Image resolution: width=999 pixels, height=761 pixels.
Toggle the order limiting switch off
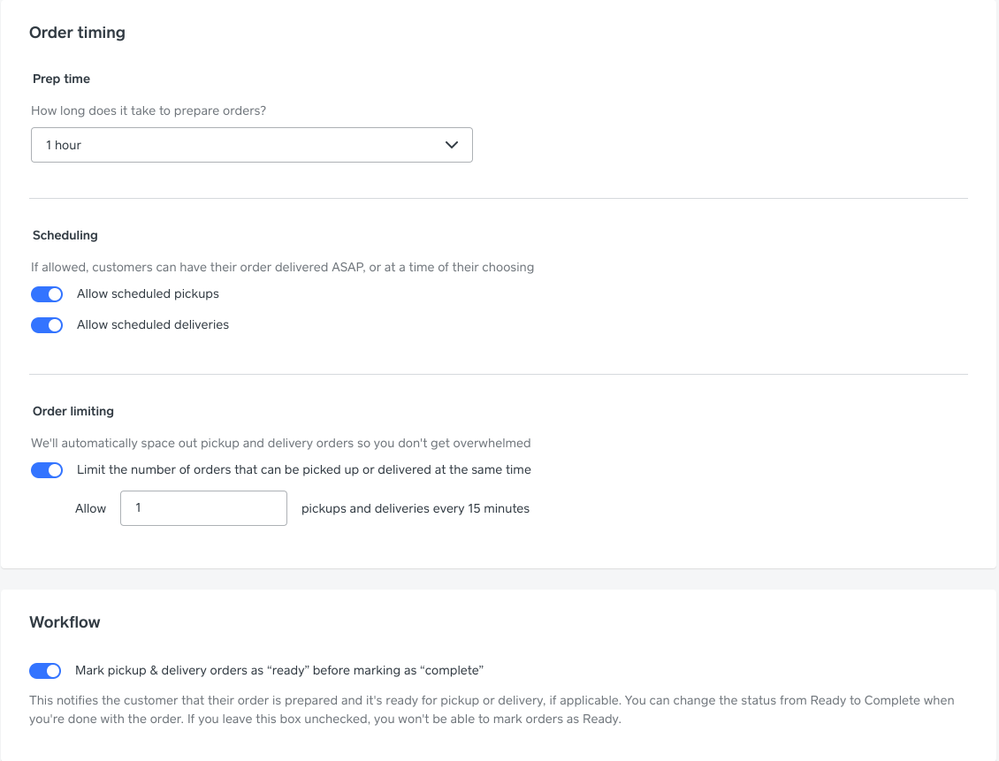click(47, 470)
